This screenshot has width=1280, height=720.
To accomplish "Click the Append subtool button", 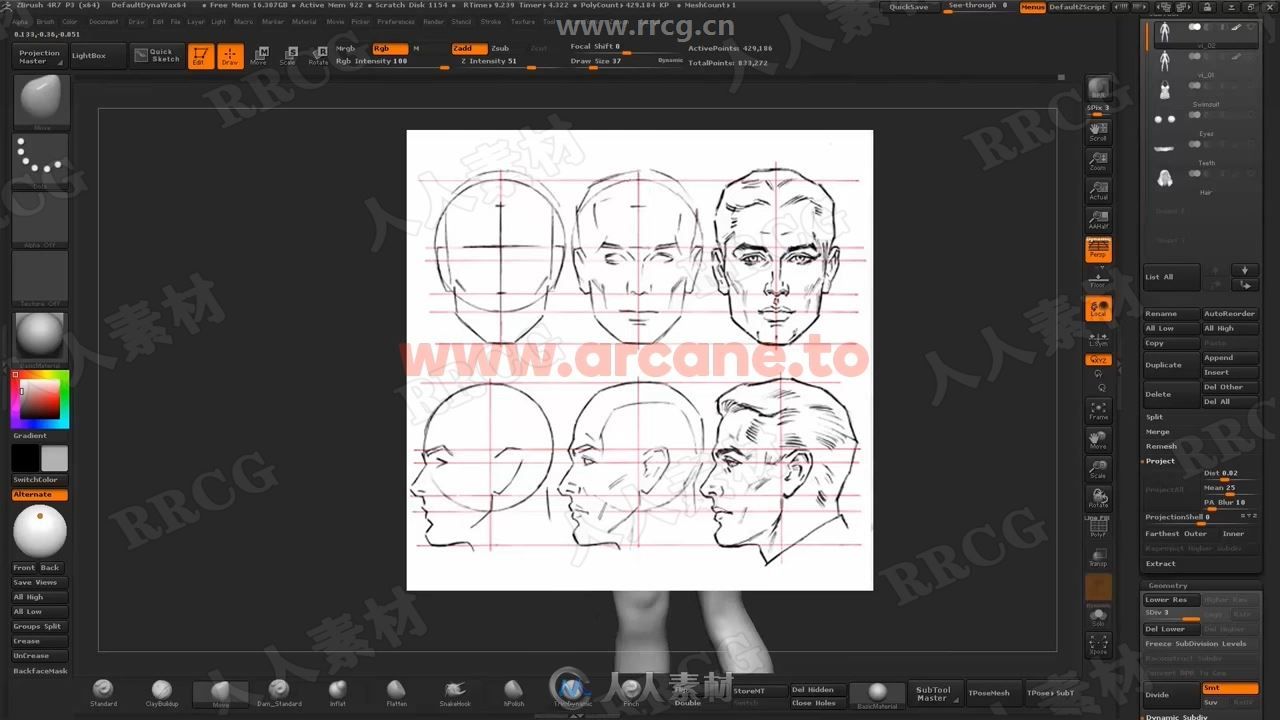I will [x=1230, y=358].
